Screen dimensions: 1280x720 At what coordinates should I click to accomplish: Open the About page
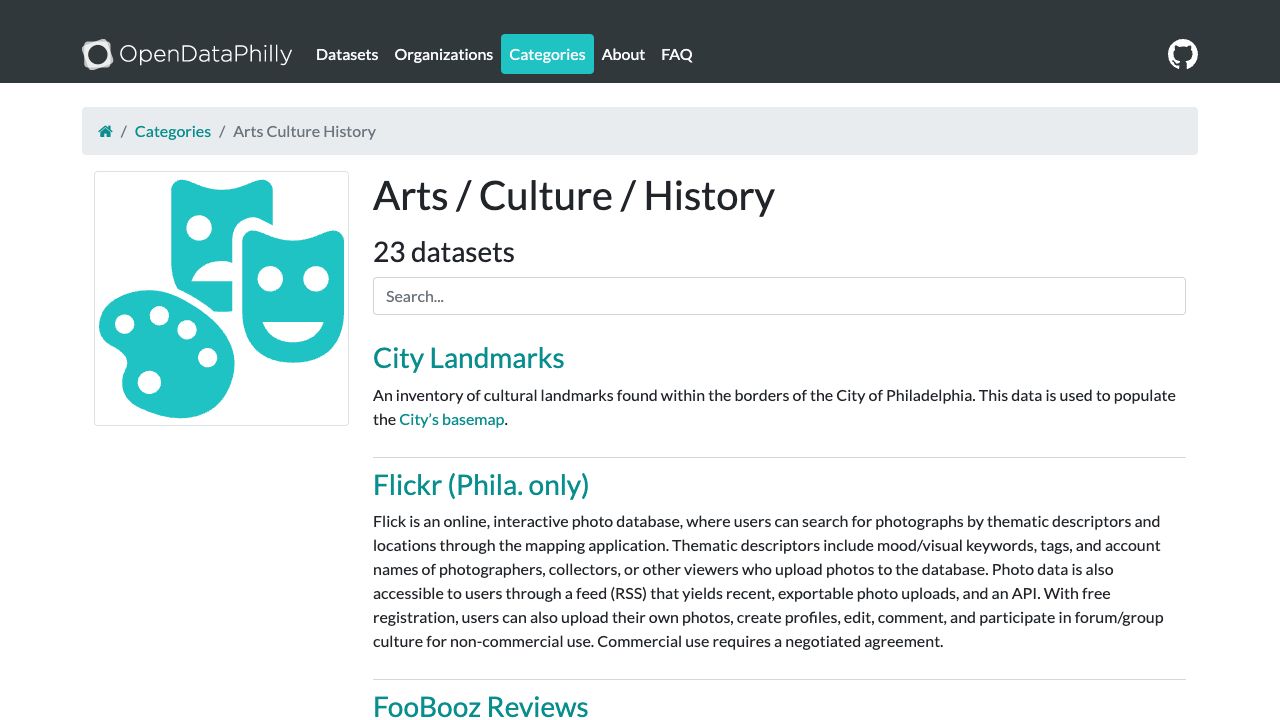coord(623,54)
